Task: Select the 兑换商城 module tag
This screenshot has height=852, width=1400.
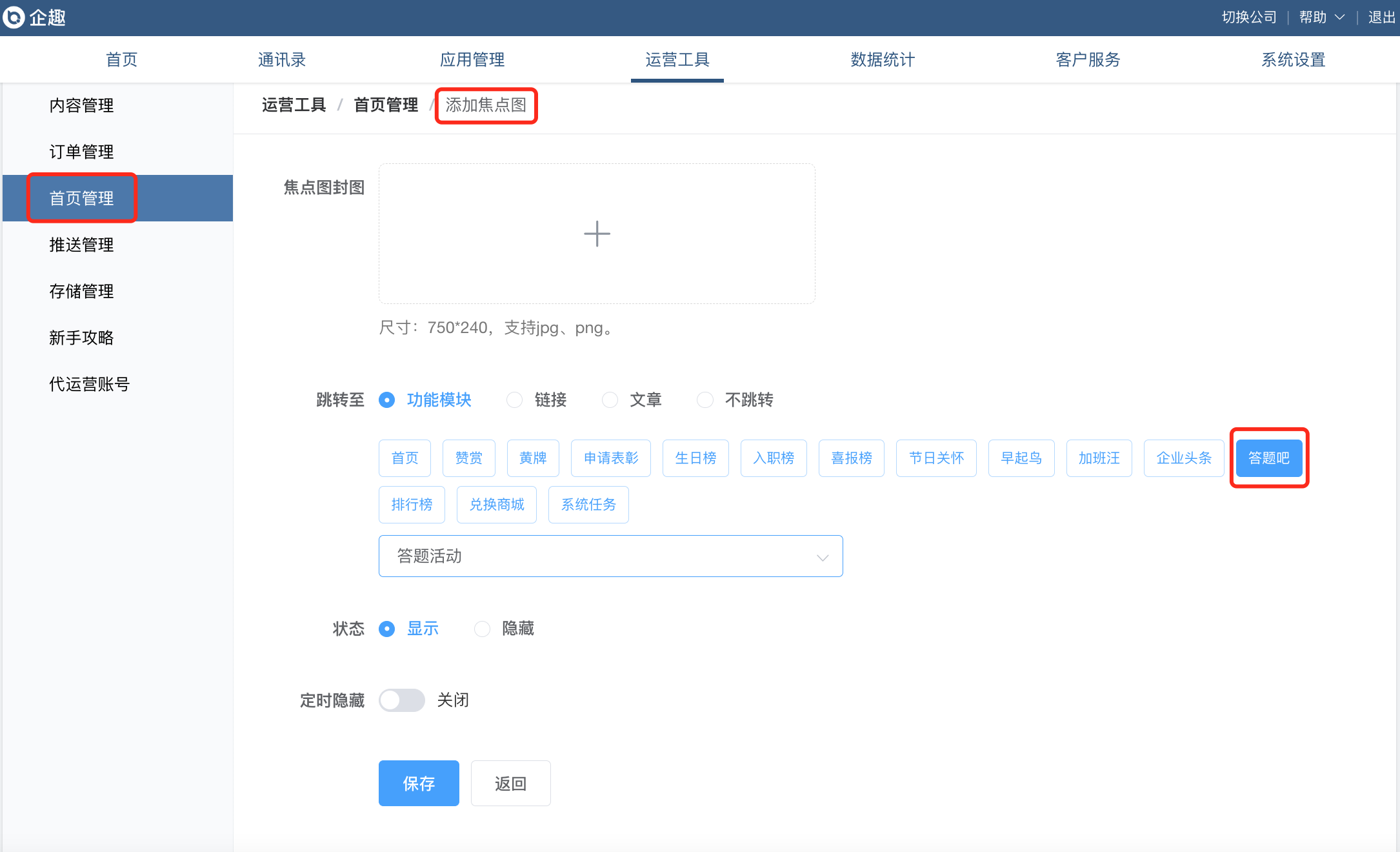Action: pyautogui.click(x=497, y=505)
